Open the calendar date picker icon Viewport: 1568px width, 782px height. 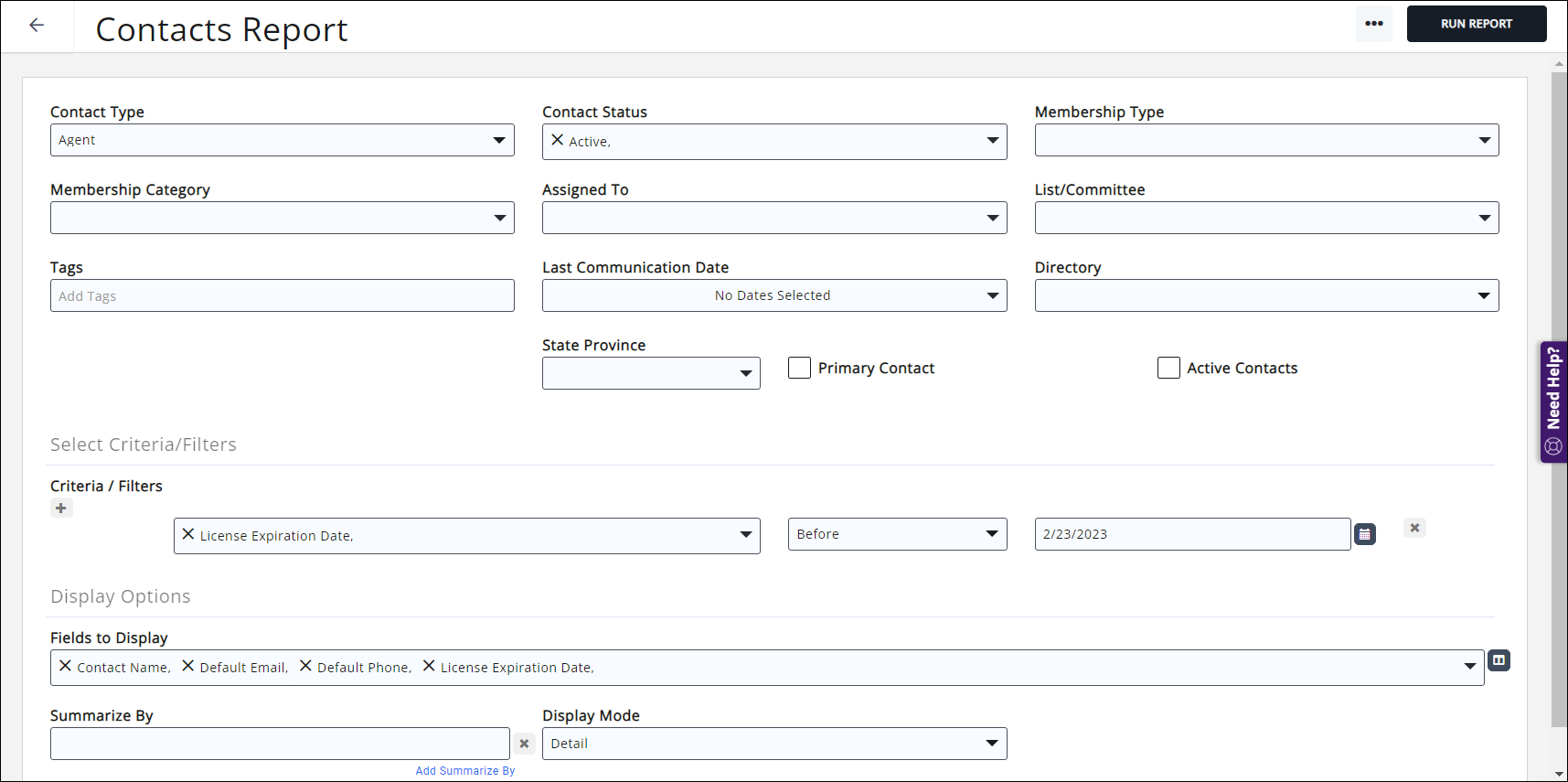[1364, 534]
